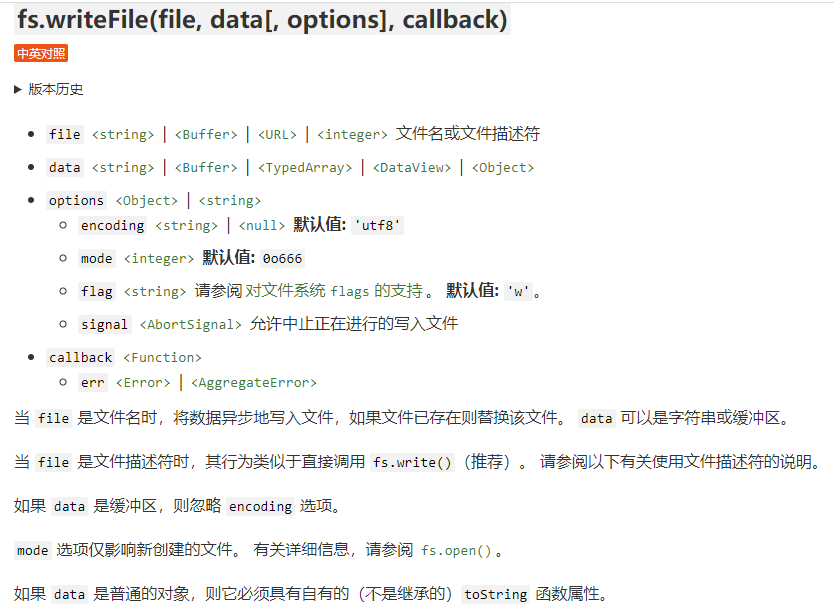Open the <TypedArray> type link
The height and width of the screenshot is (615, 834).
pos(305,168)
